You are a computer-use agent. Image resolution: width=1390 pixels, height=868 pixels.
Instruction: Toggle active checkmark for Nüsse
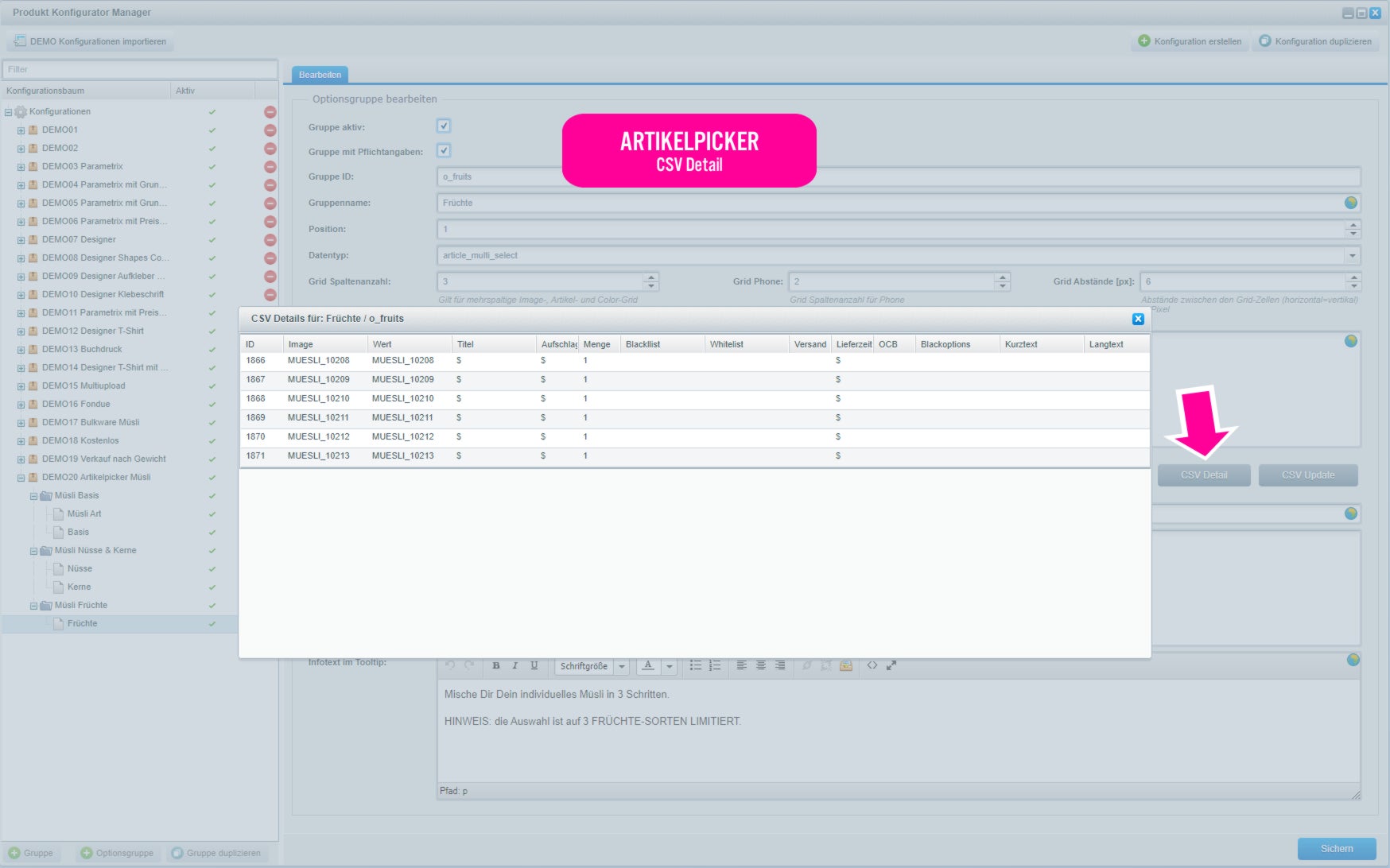point(212,569)
